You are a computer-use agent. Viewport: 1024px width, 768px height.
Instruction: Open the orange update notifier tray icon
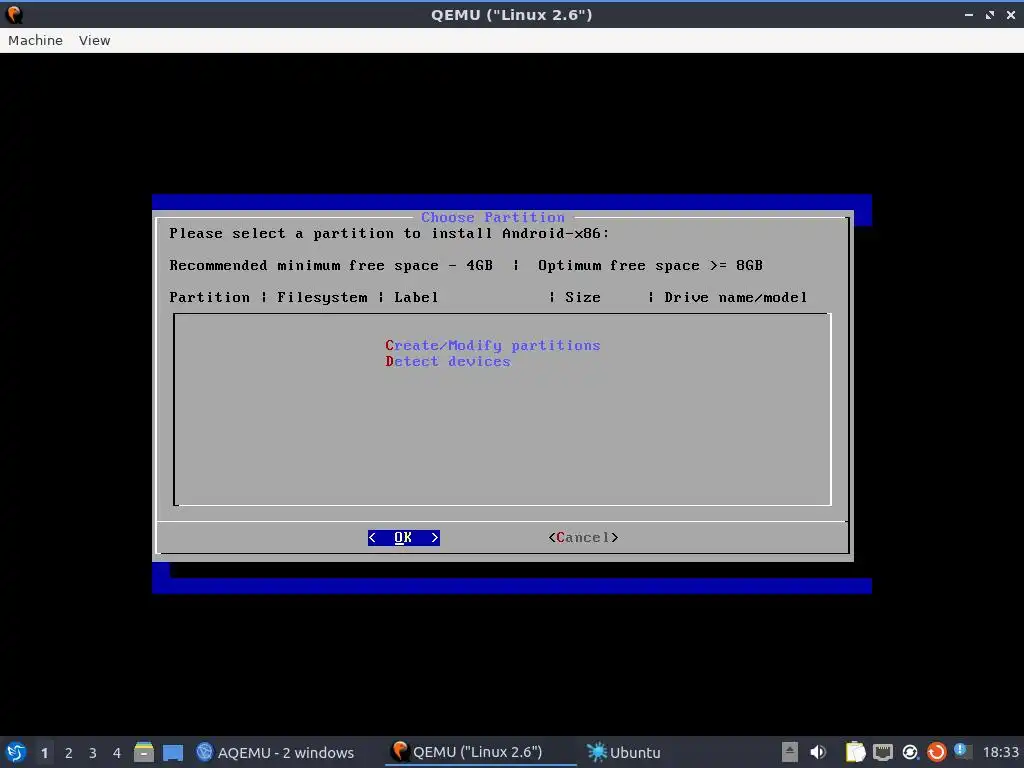click(936, 752)
